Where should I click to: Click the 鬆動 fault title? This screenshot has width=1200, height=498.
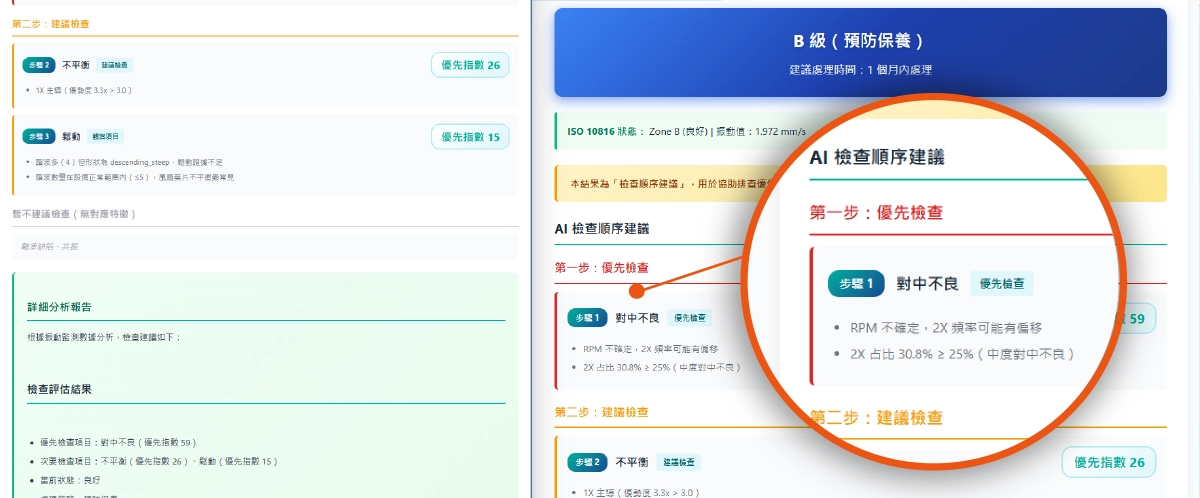(71, 136)
